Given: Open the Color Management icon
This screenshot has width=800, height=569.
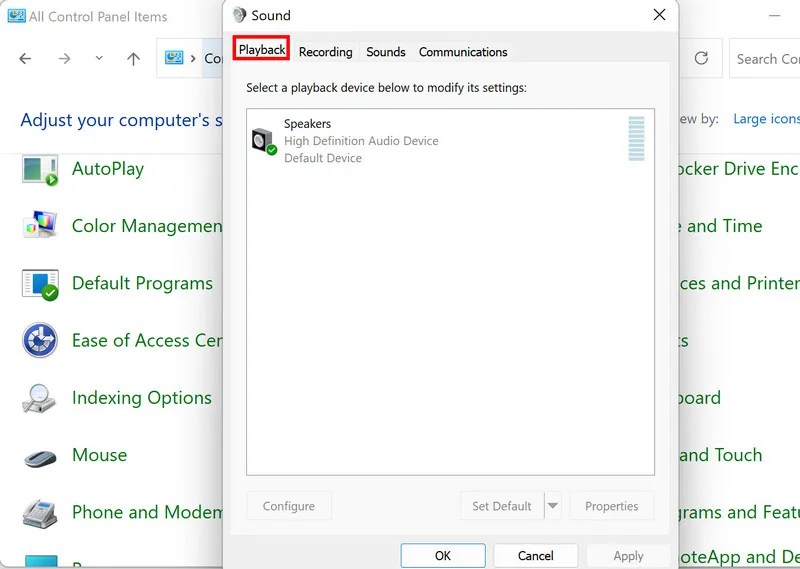Looking at the screenshot, I should (x=40, y=225).
